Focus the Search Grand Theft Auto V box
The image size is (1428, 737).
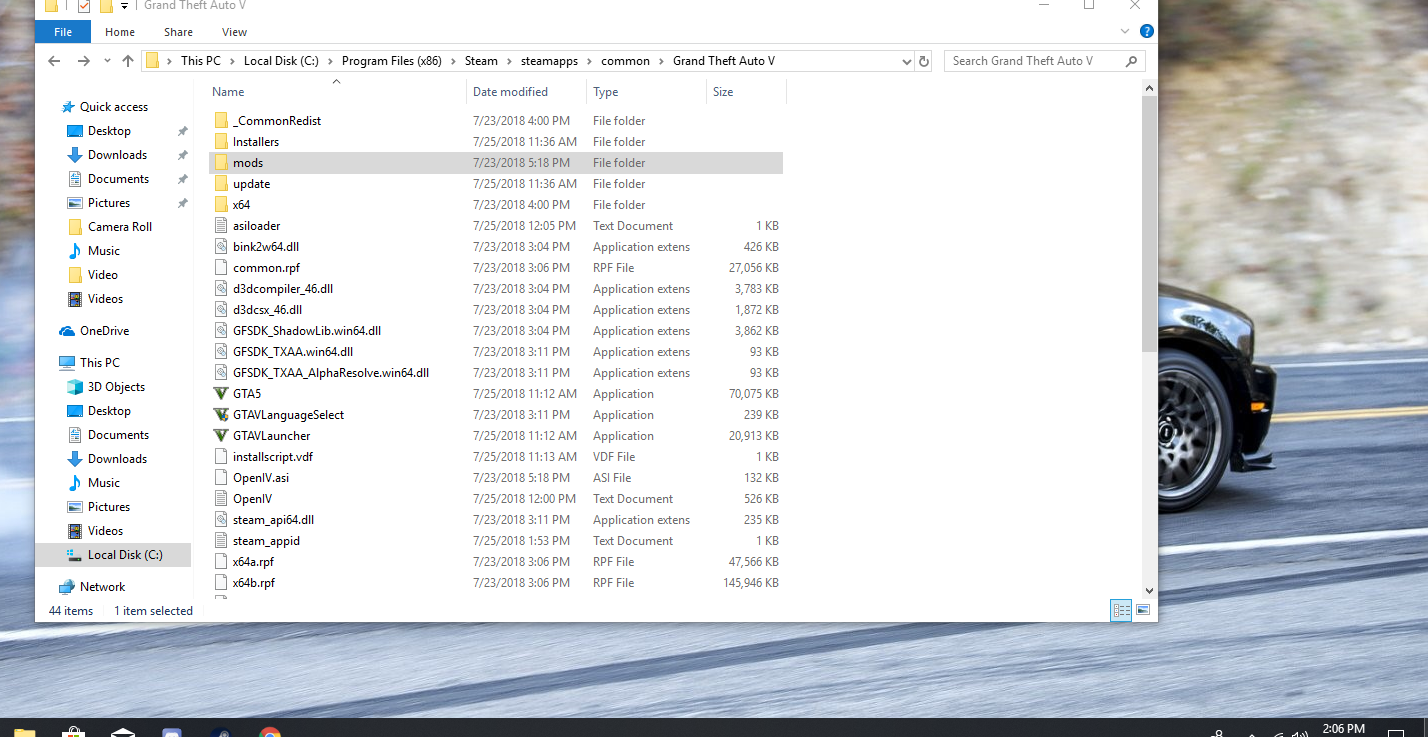coord(1044,61)
